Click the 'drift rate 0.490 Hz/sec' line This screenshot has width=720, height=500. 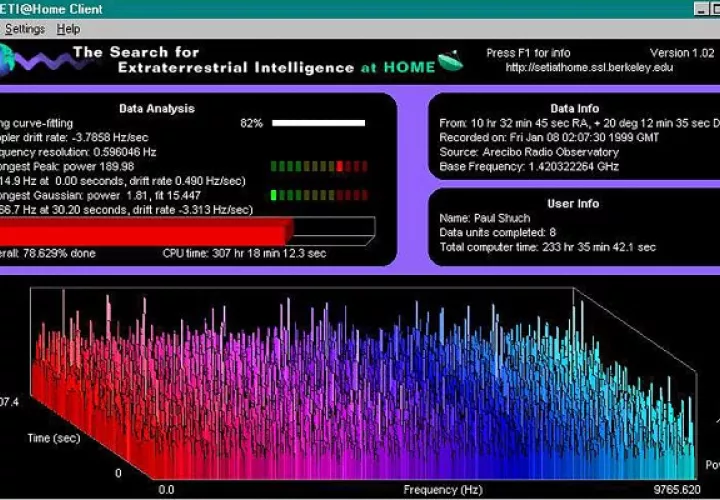pos(123,181)
